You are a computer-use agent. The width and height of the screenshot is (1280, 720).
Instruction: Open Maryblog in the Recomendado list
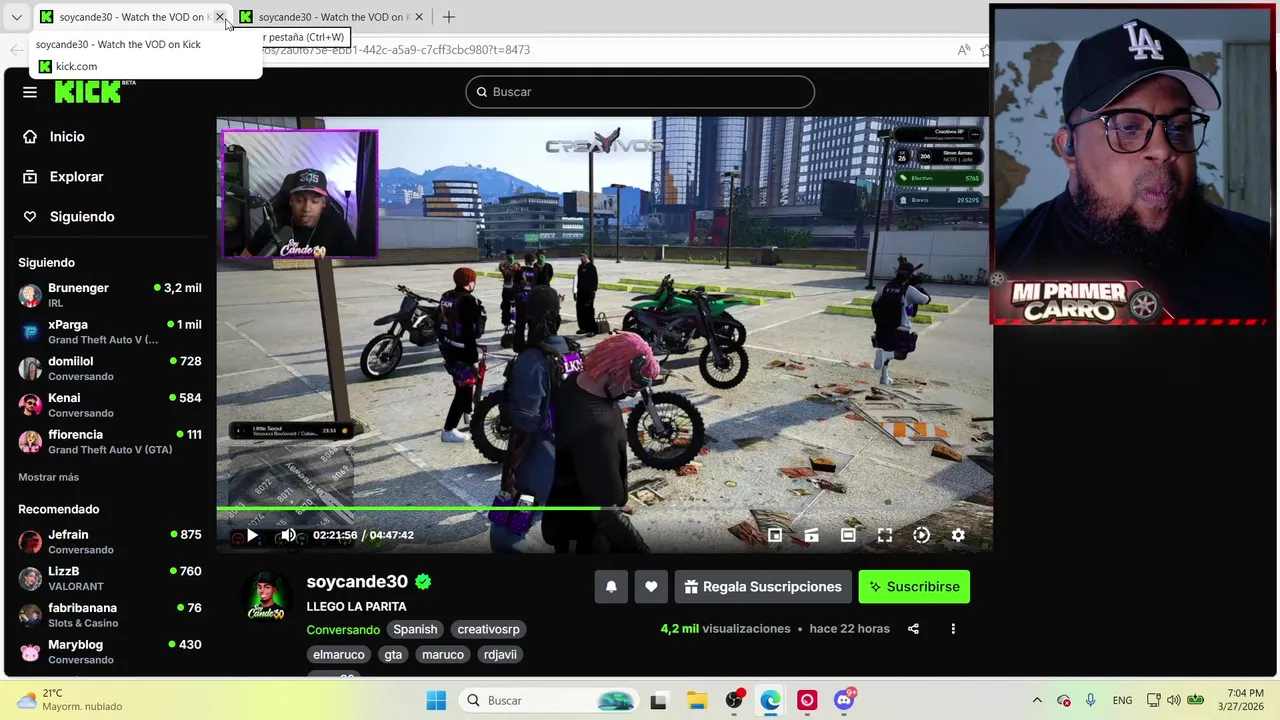click(110, 652)
